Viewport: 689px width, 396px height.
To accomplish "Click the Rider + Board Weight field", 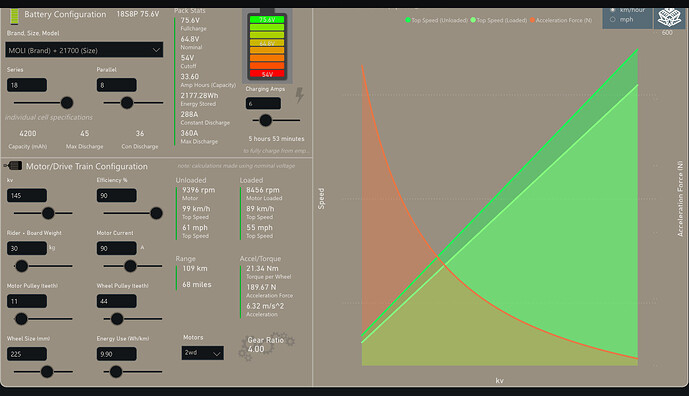I will coord(27,248).
